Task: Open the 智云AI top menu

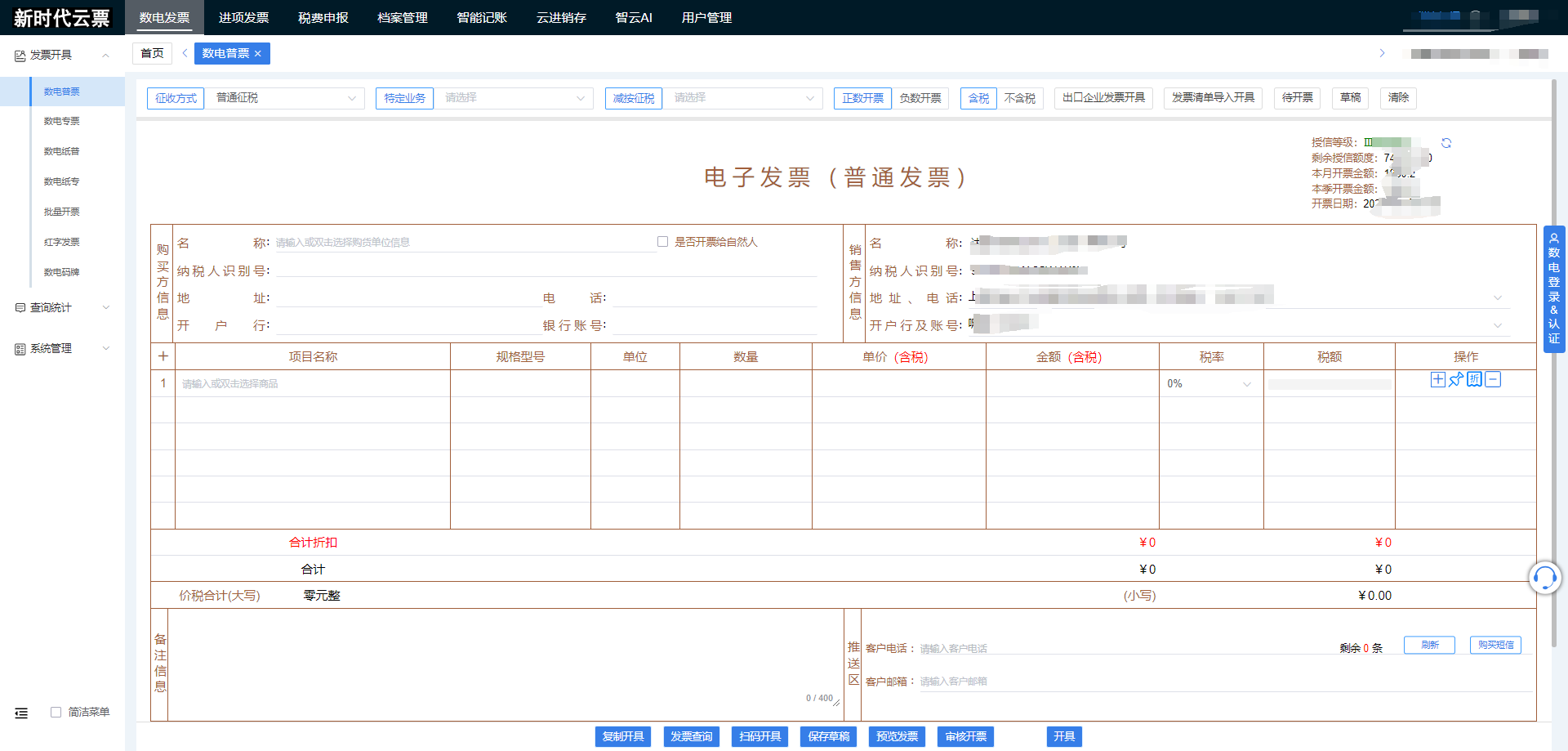Action: pyautogui.click(x=634, y=18)
